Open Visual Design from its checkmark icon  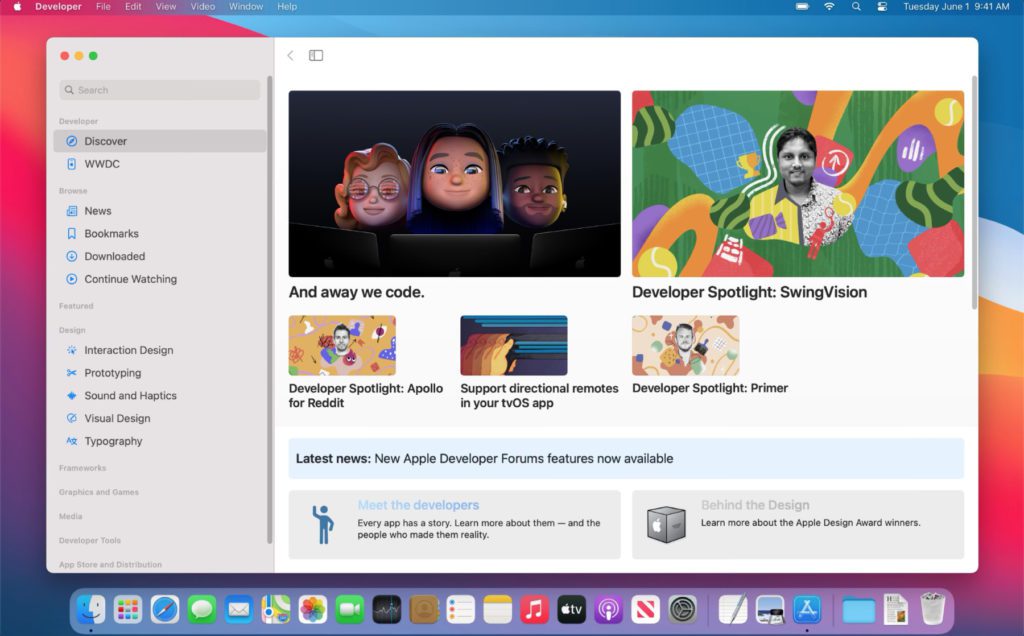tap(72, 418)
